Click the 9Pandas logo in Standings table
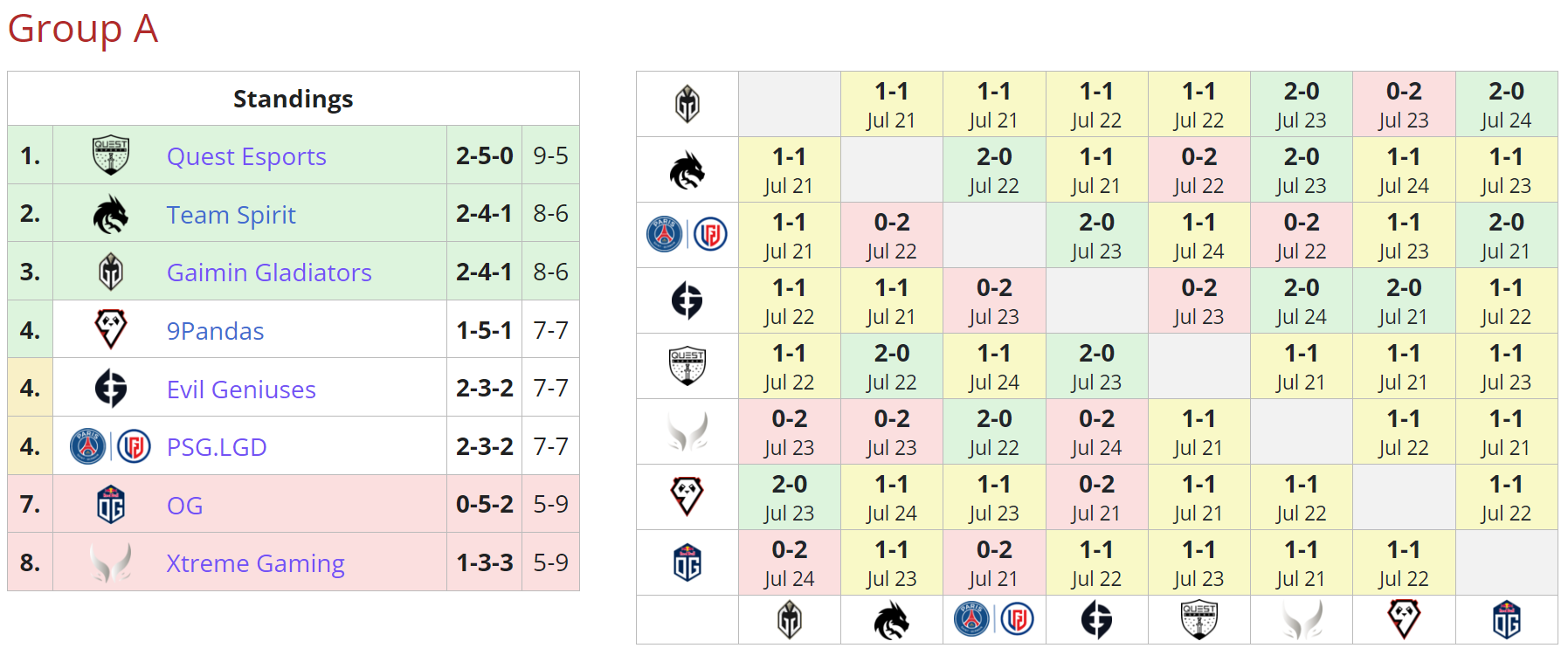 (x=111, y=330)
